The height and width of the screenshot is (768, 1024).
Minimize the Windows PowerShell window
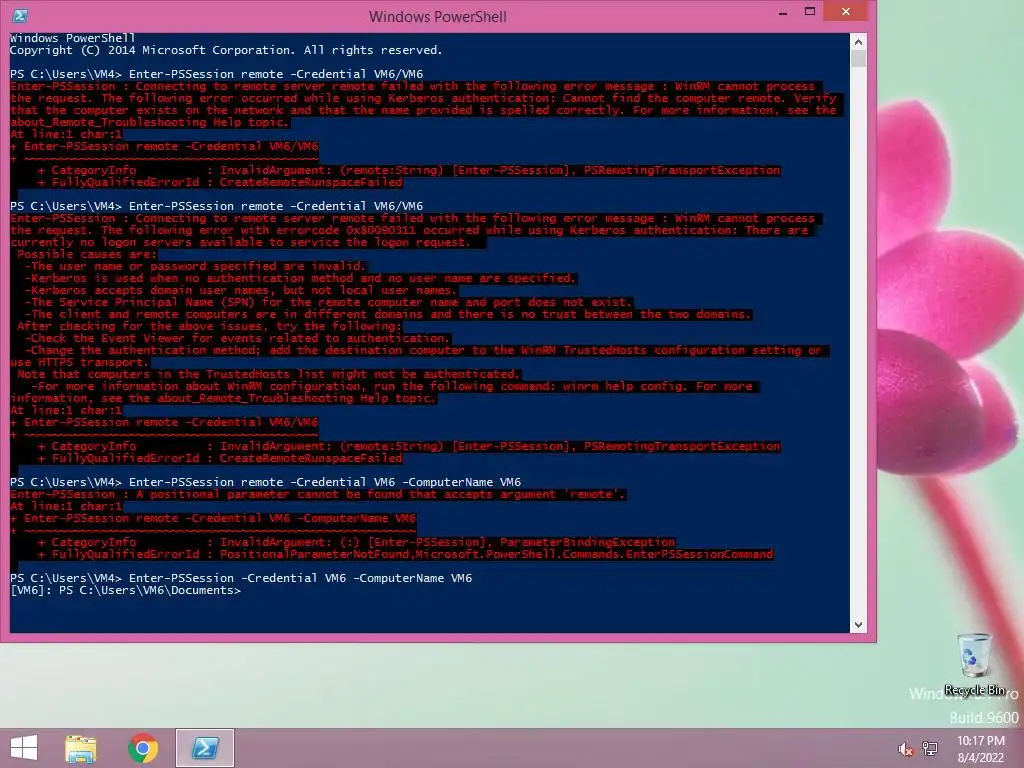tap(782, 12)
